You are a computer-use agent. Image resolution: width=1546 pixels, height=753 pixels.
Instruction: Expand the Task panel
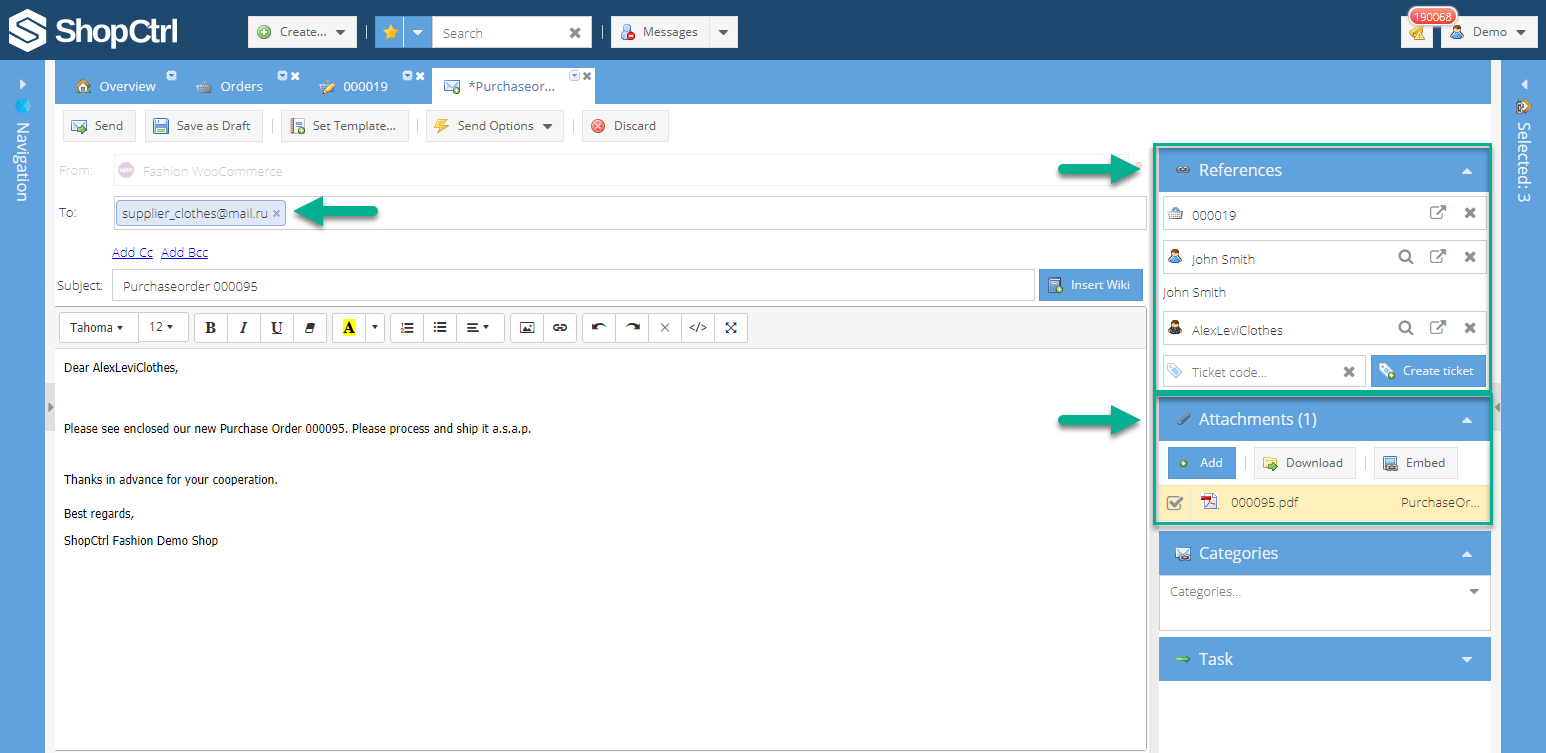(x=1467, y=660)
